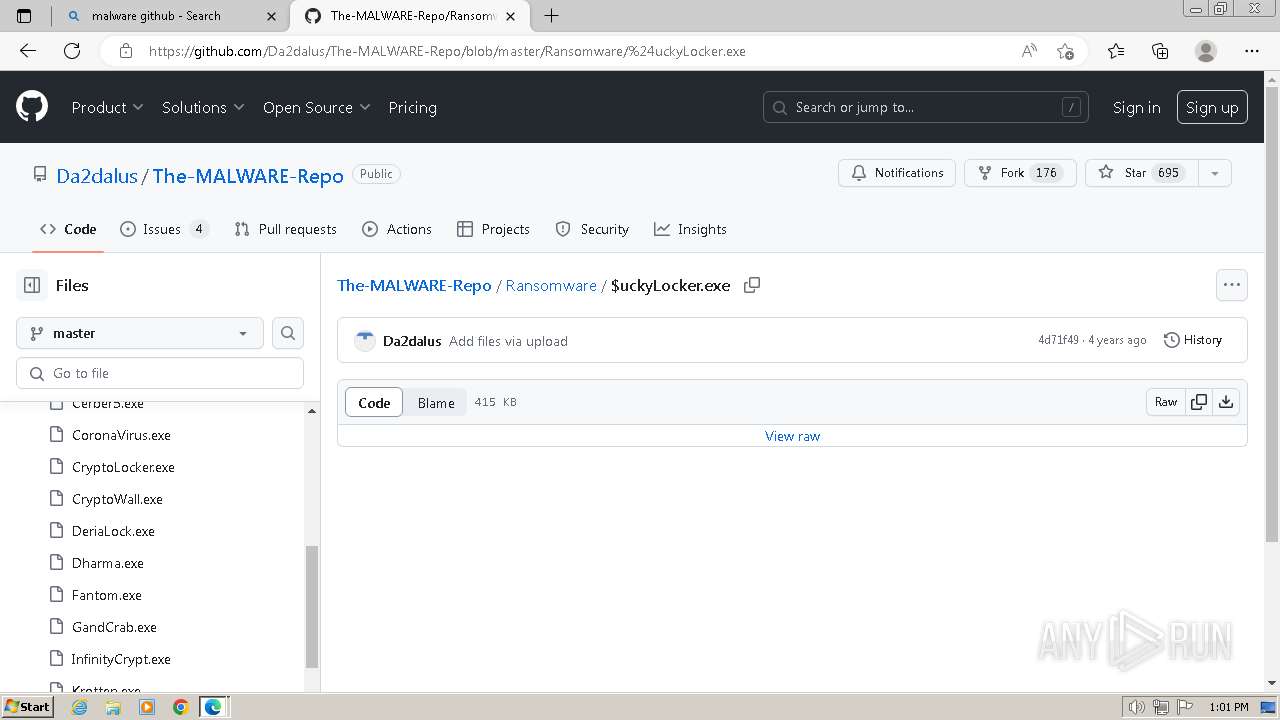Open commit 4d71f49

[1058, 340]
